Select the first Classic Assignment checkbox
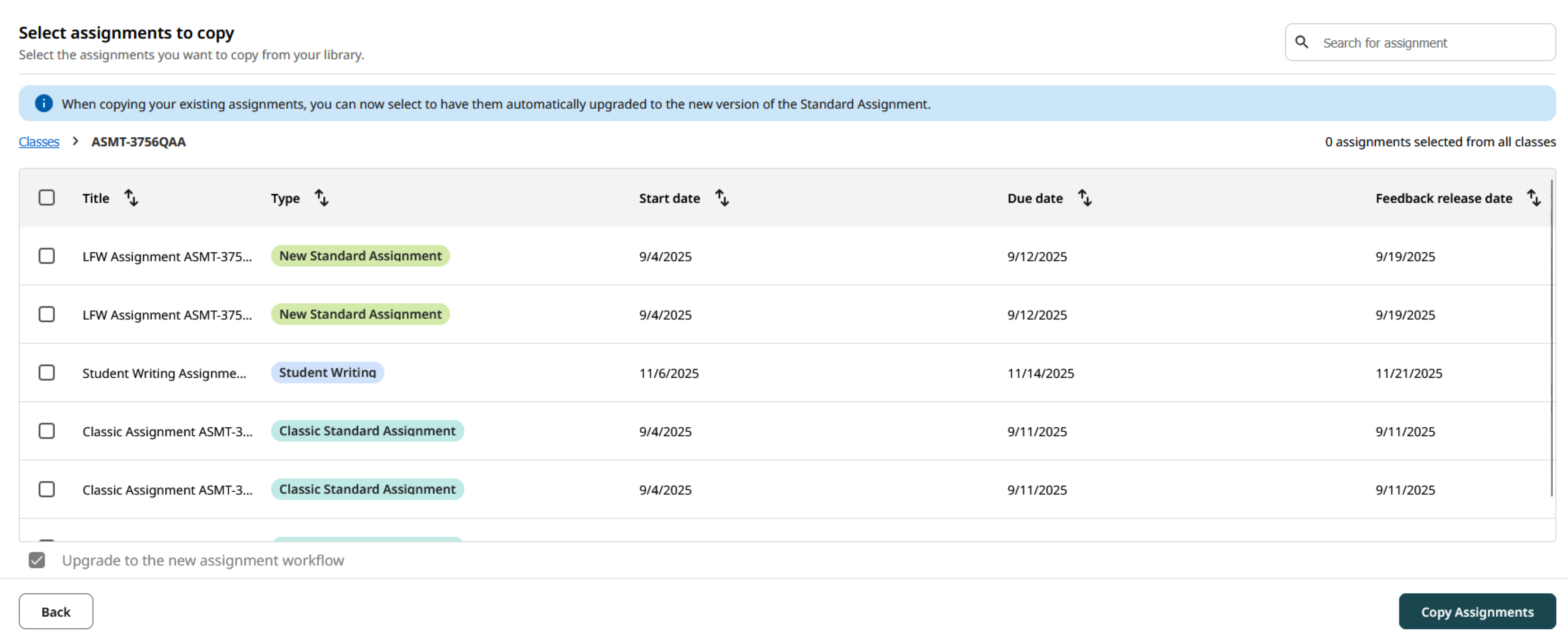Viewport: 1568px width, 640px height. (x=47, y=431)
